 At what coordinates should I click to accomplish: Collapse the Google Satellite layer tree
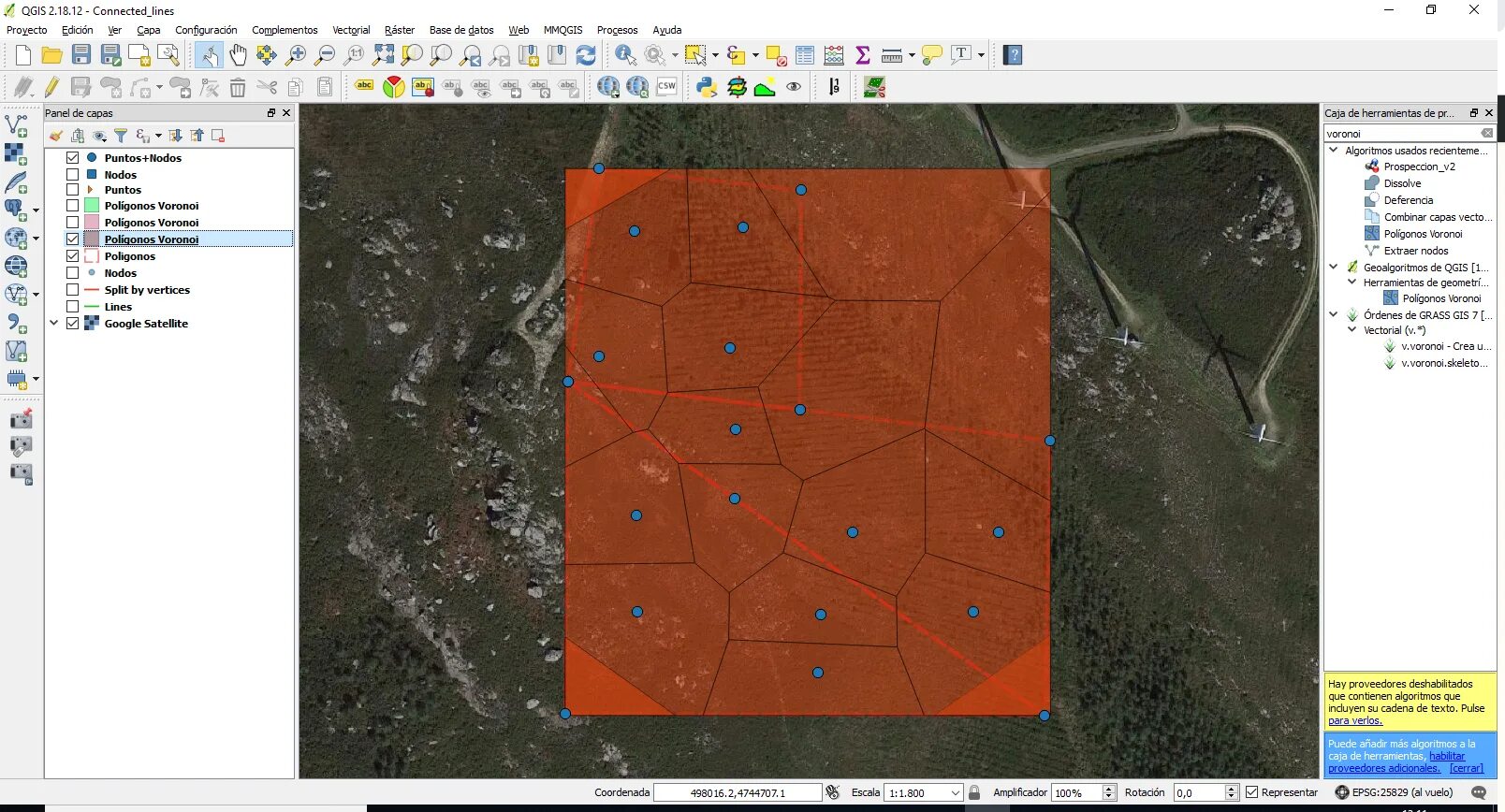[x=53, y=324]
